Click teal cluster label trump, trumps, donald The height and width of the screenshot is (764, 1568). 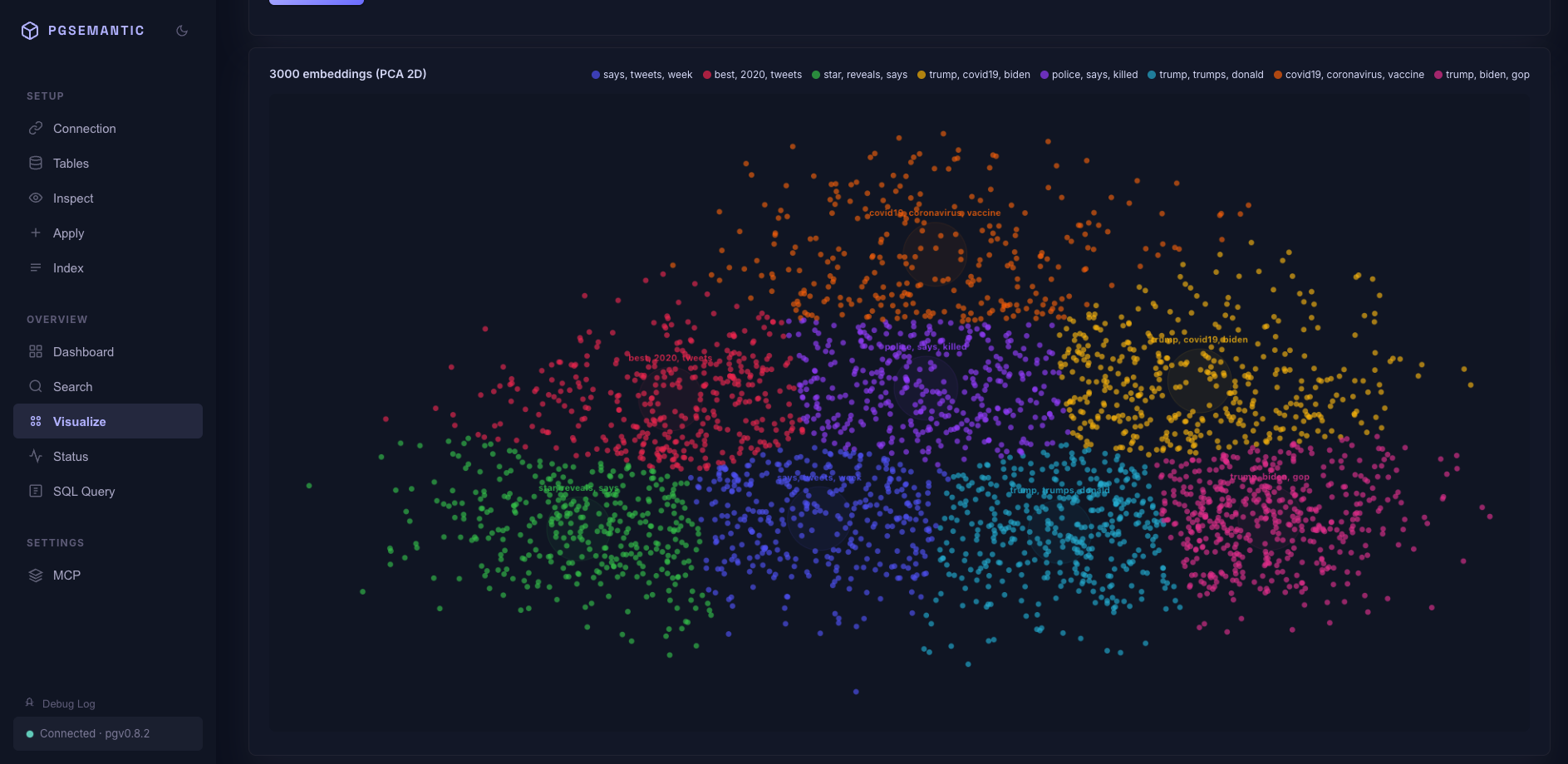(x=1059, y=490)
